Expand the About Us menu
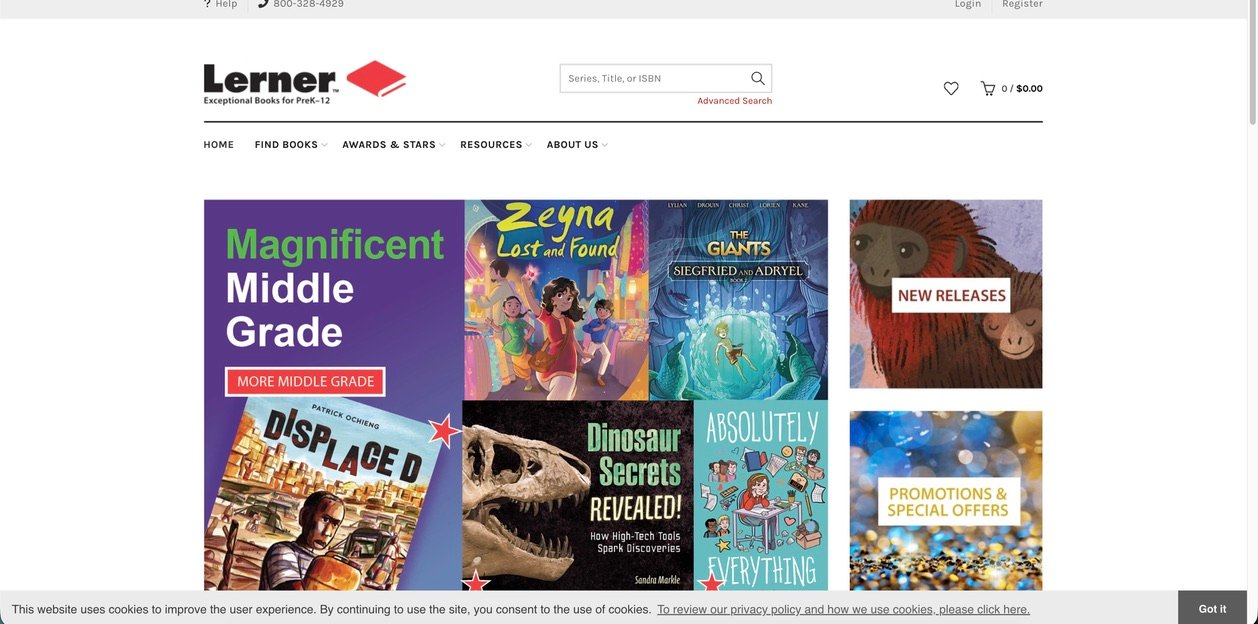 [577, 145]
